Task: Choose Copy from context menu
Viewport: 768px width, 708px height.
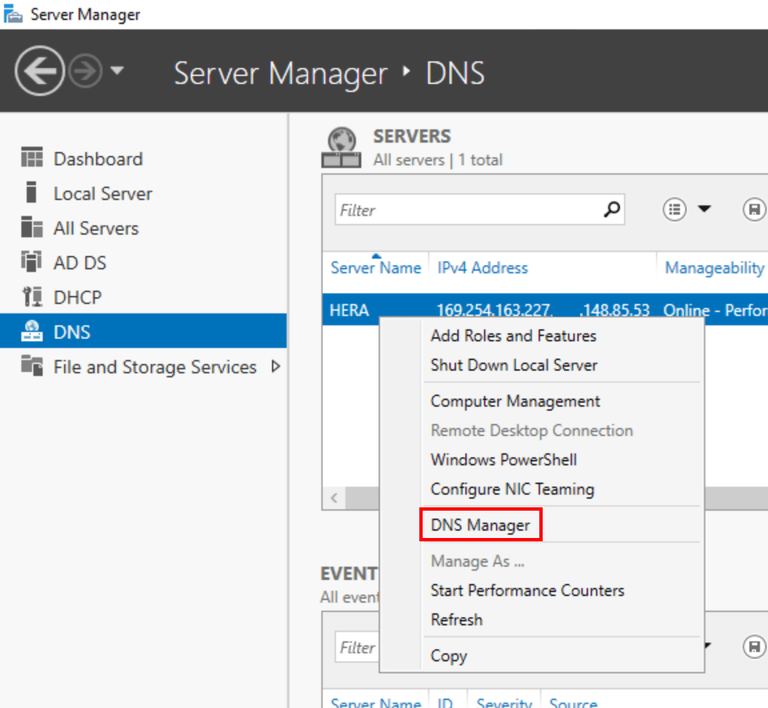Action: (x=449, y=656)
